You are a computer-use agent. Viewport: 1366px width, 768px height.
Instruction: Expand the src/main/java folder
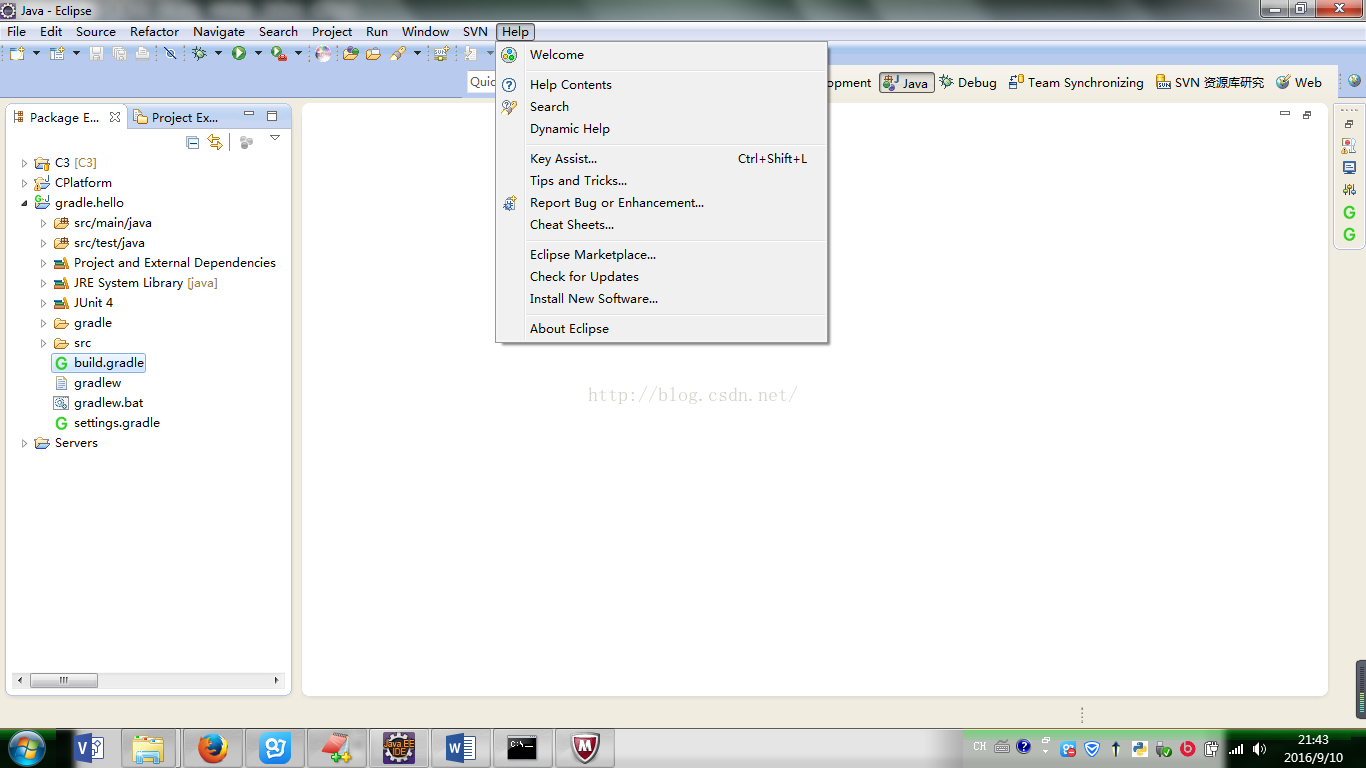point(44,223)
